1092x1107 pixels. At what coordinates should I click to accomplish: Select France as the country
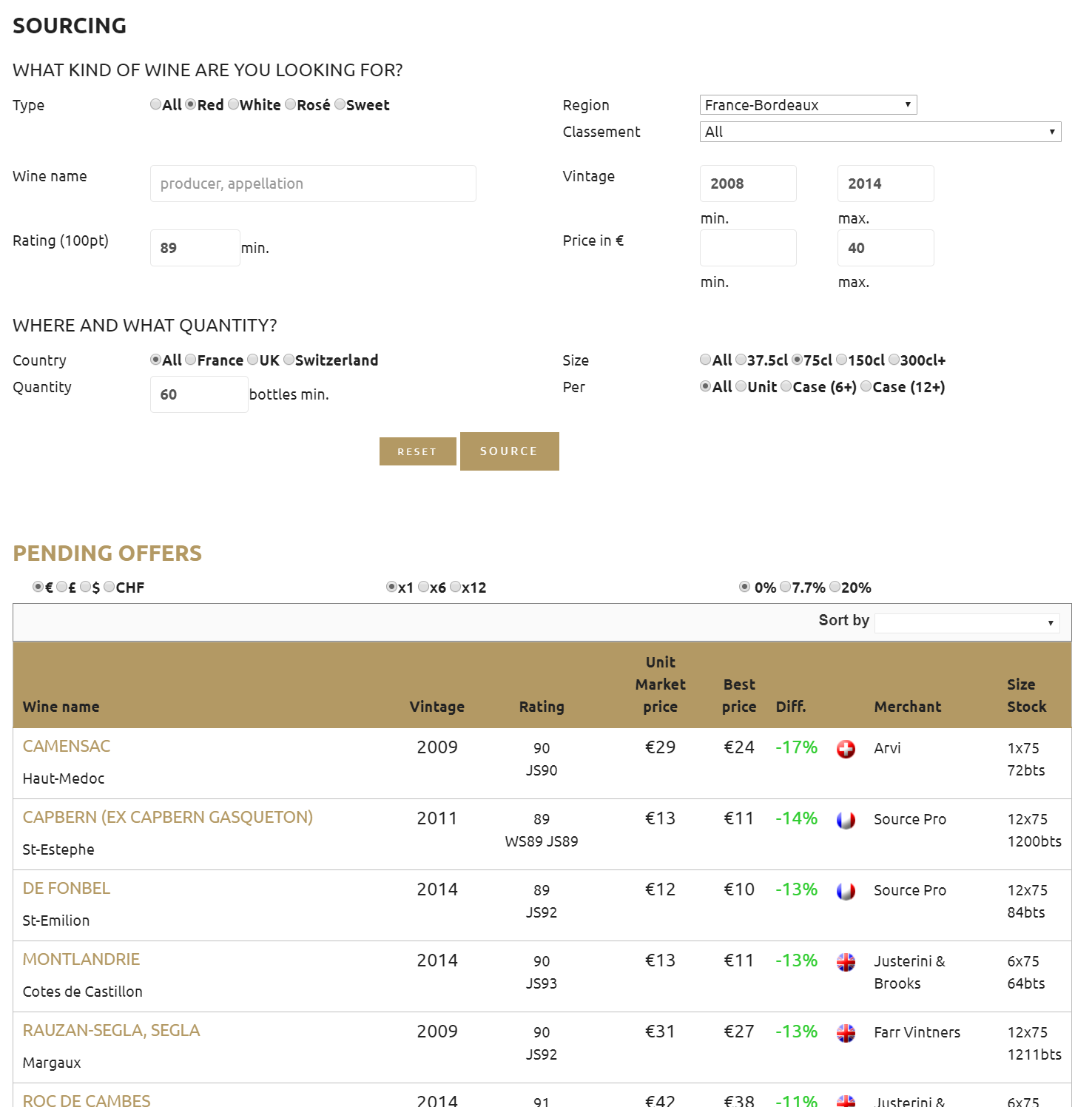(x=191, y=360)
